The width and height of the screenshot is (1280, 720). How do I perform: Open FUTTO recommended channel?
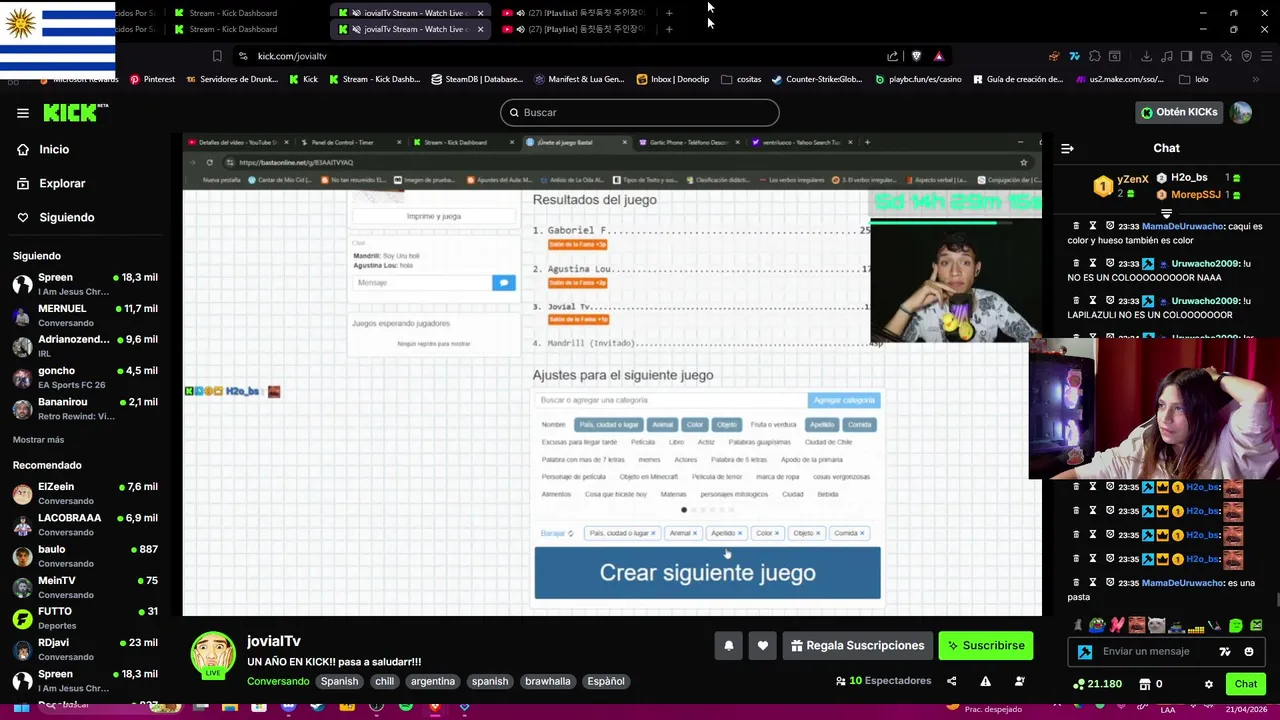point(84,618)
